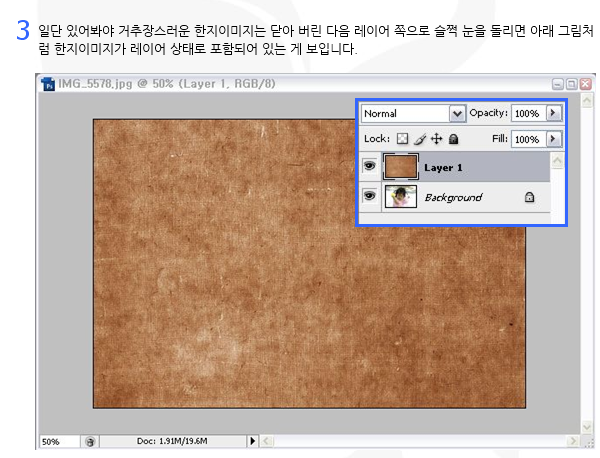
Task: Hide the Background layer eye icon
Action: point(370,196)
